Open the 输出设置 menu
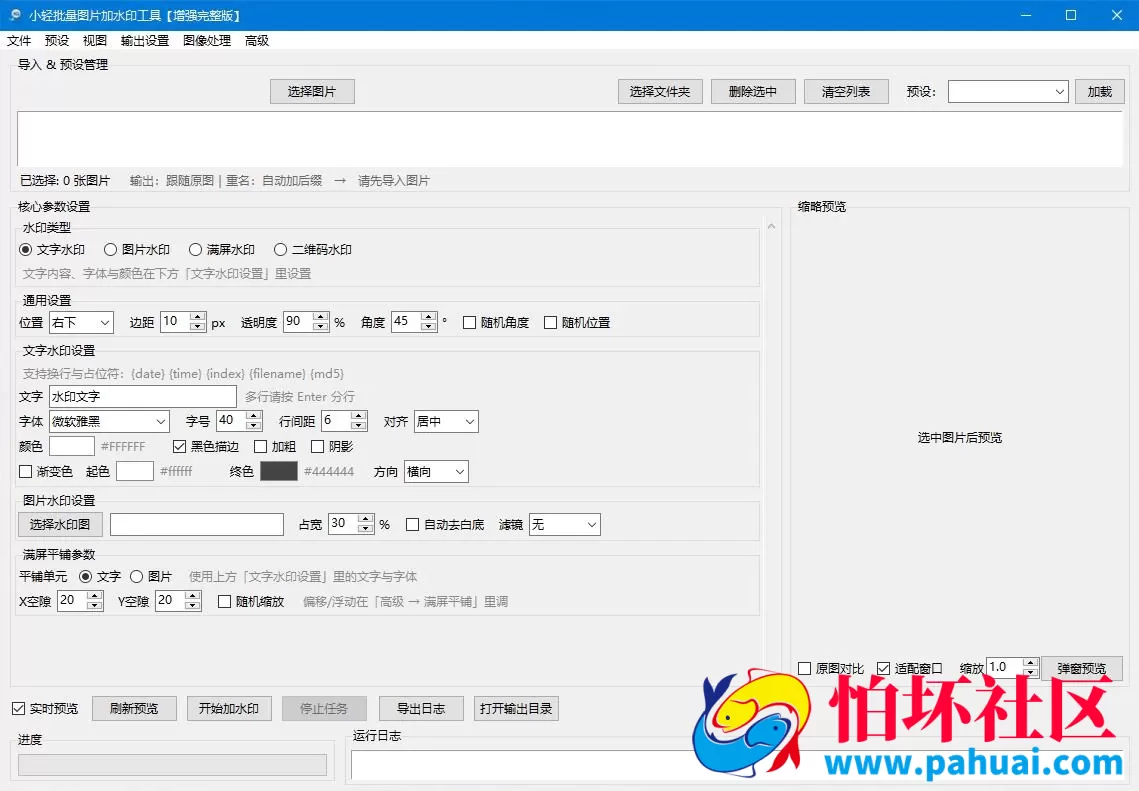 145,41
